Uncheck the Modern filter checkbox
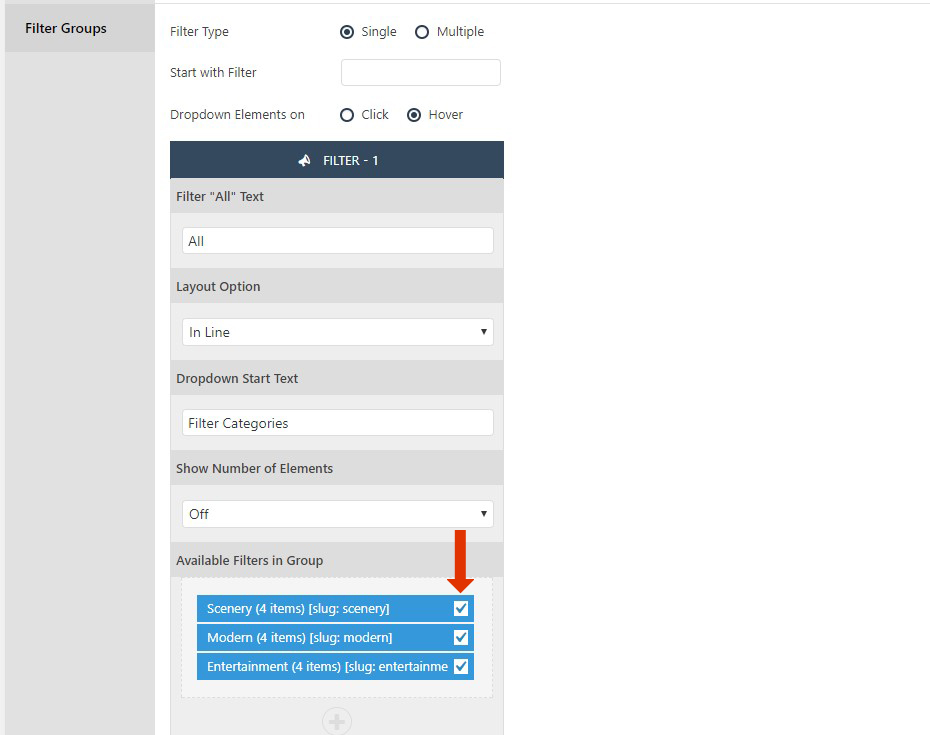 [461, 638]
